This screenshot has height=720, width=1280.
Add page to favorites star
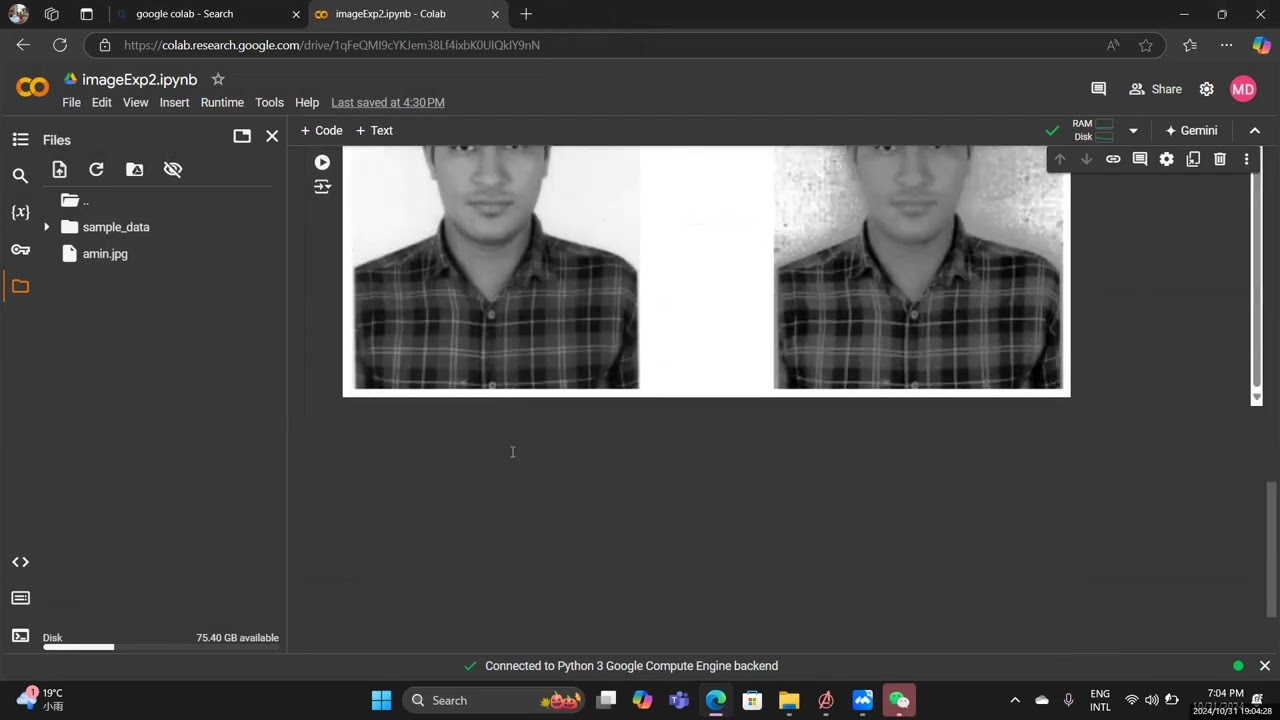click(1146, 45)
